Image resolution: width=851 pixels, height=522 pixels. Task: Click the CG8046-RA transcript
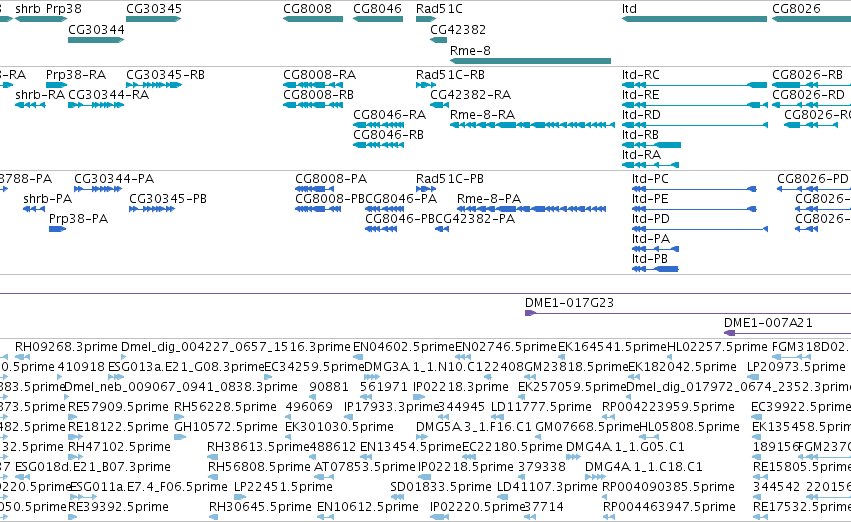pos(378,125)
